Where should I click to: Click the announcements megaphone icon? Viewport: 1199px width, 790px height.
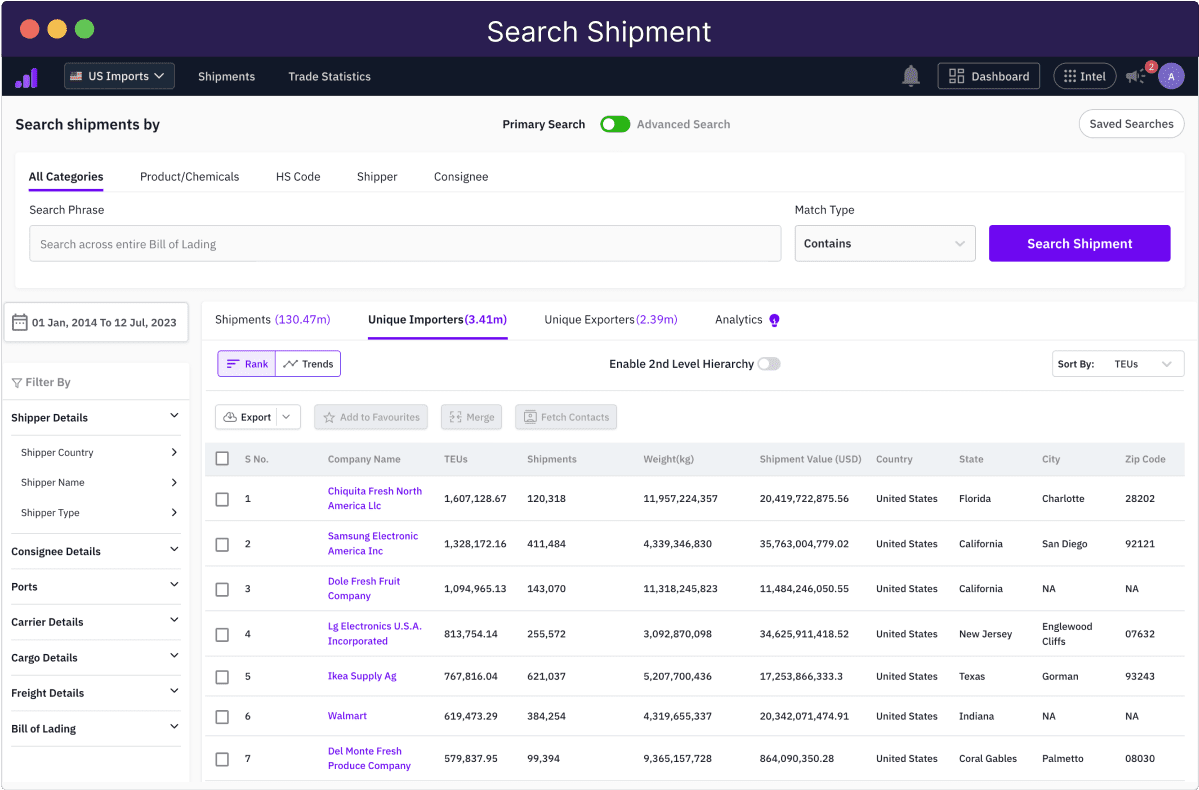(x=1135, y=76)
